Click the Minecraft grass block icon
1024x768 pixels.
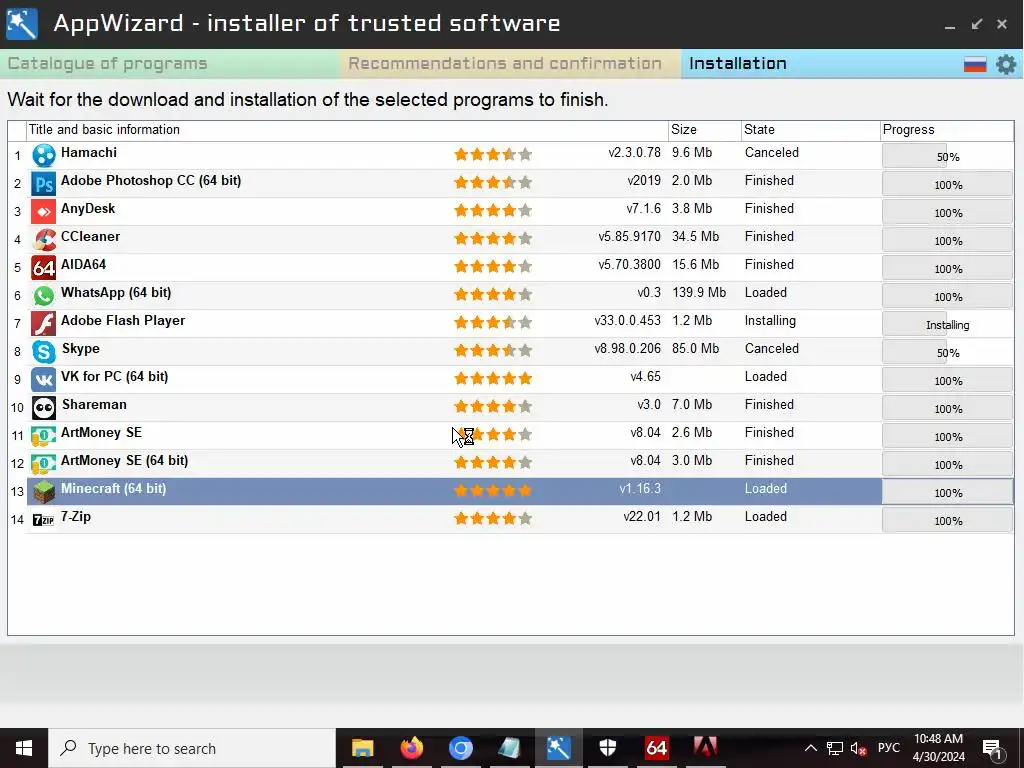click(x=44, y=492)
